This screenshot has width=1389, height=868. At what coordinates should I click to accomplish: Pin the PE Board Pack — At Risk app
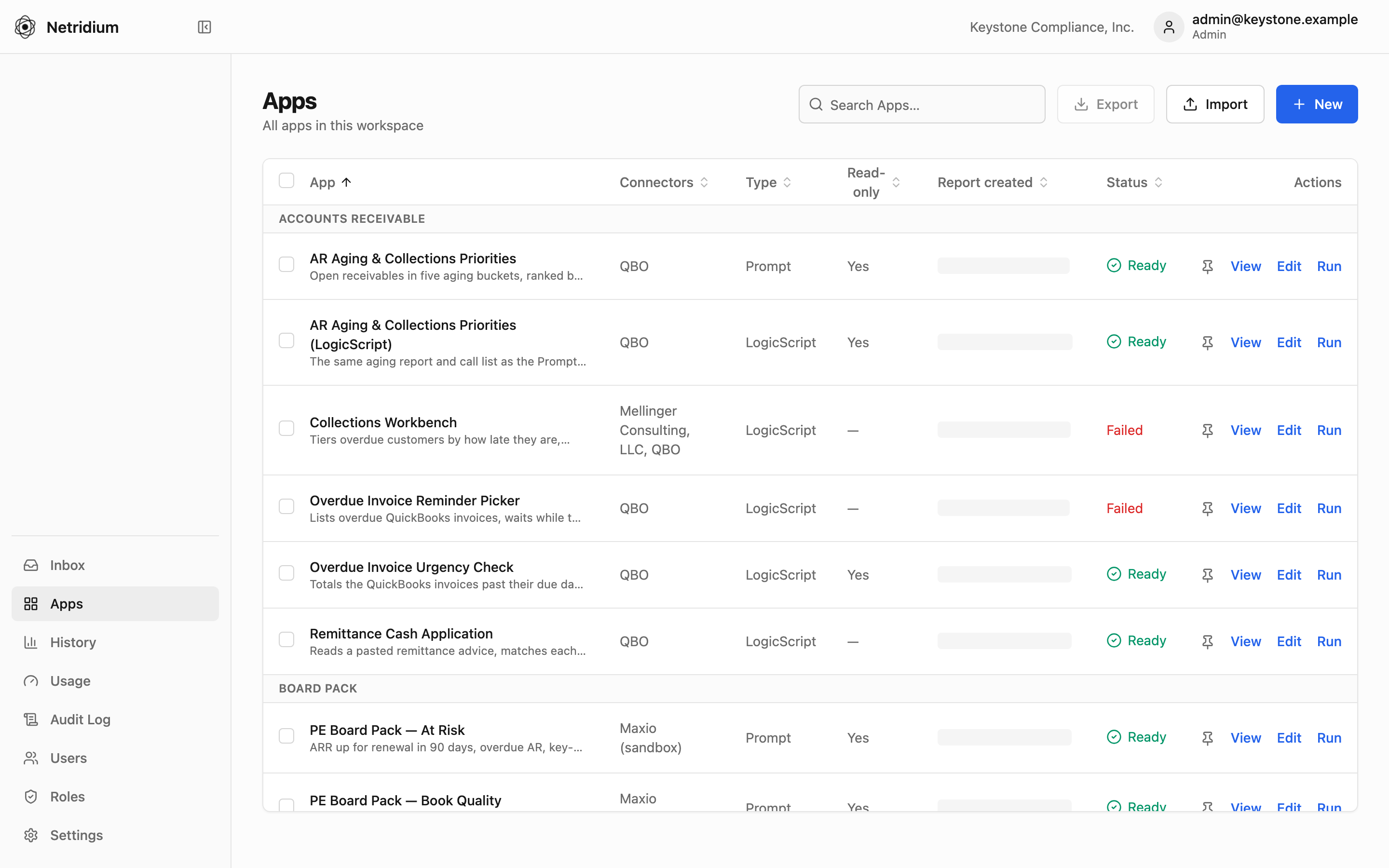[x=1208, y=738]
